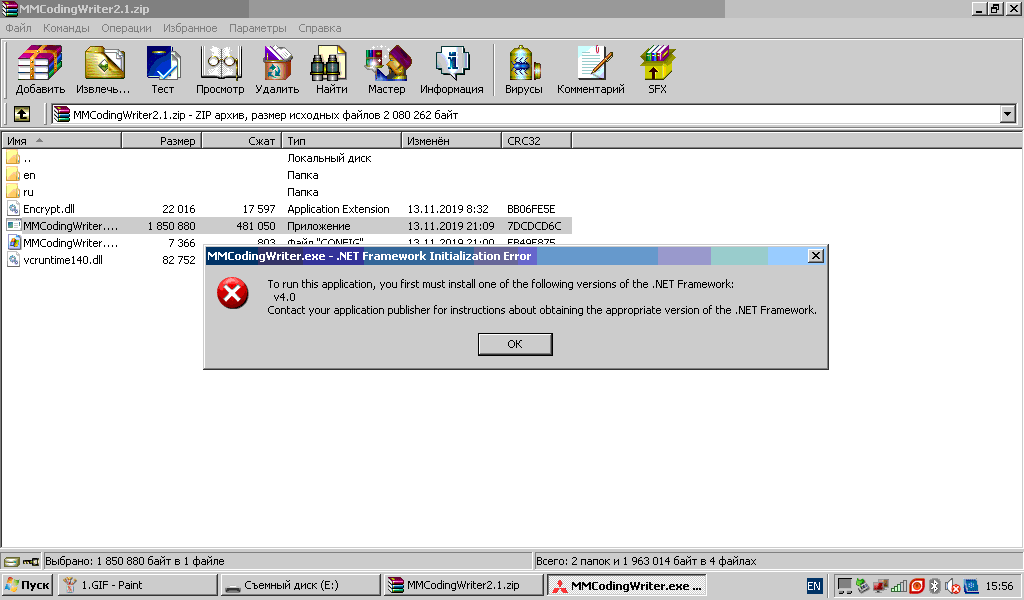Open the Просмотр (View) tool
The width and height of the screenshot is (1024, 600).
pos(220,69)
